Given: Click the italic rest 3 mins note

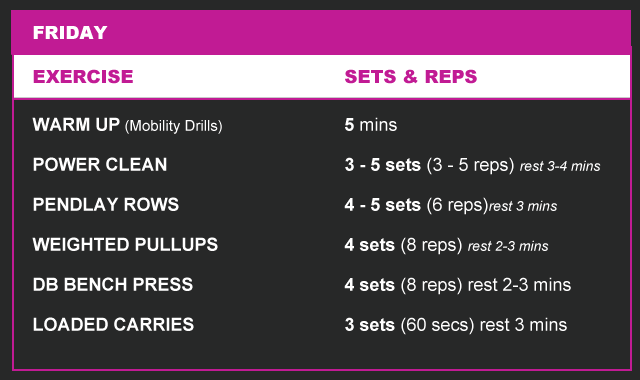Looking at the screenshot, I should click(523, 206).
